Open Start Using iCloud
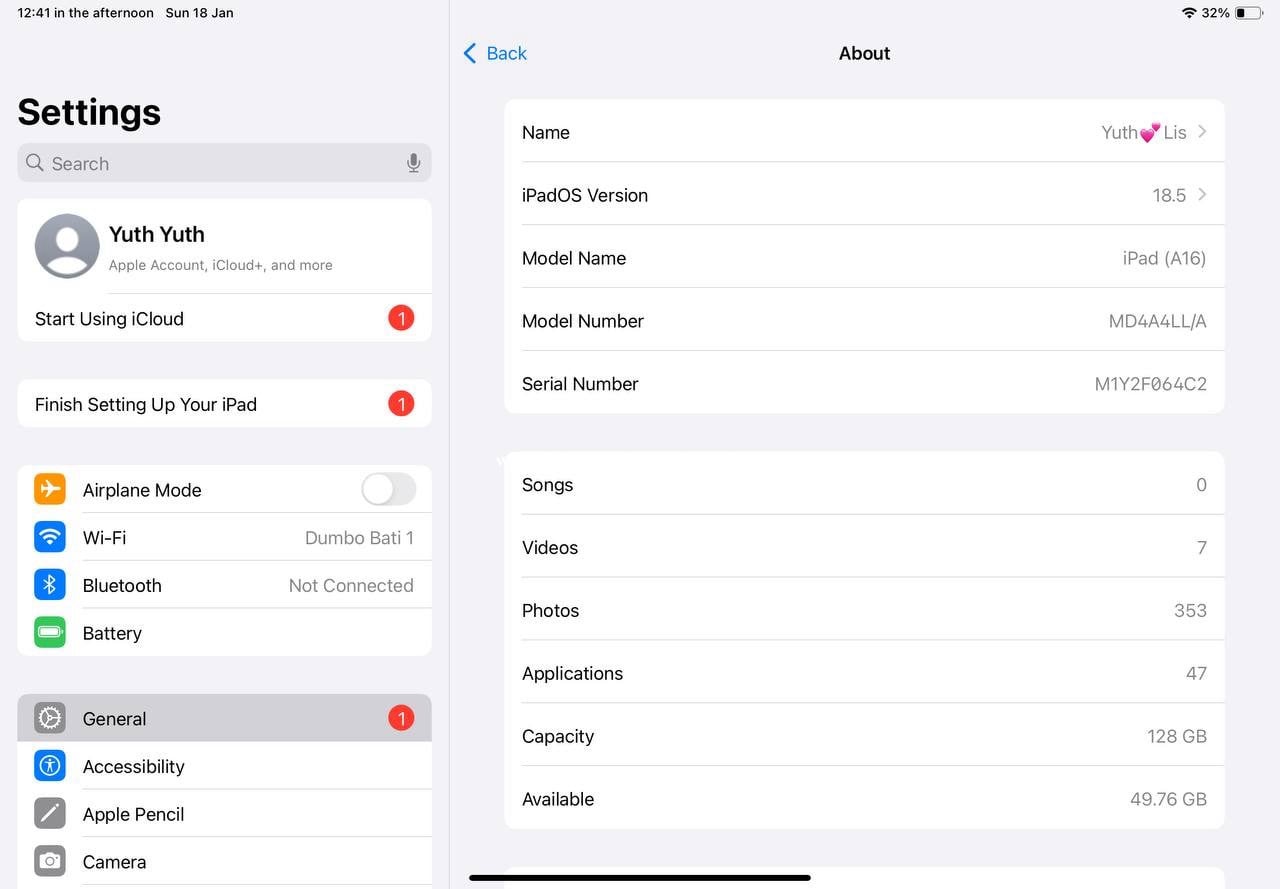Image resolution: width=1280 pixels, height=889 pixels. pyautogui.click(x=224, y=319)
